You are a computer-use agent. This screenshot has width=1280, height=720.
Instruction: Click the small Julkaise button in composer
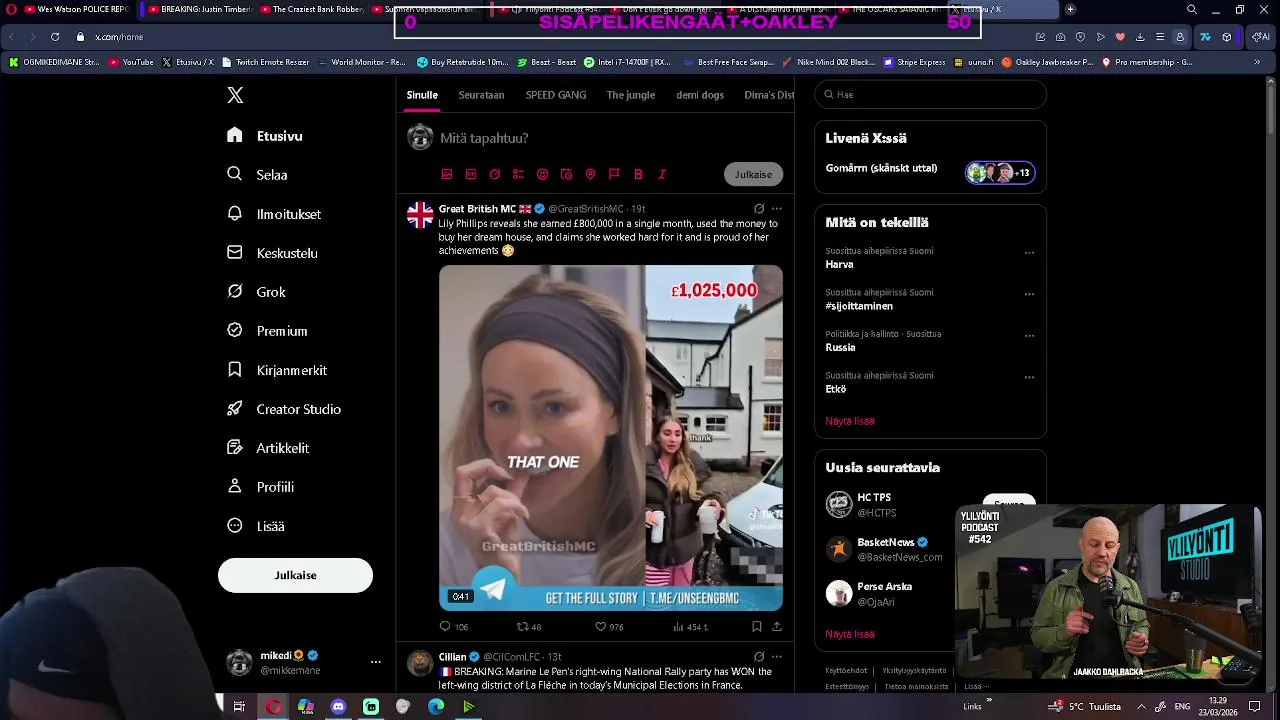753,174
